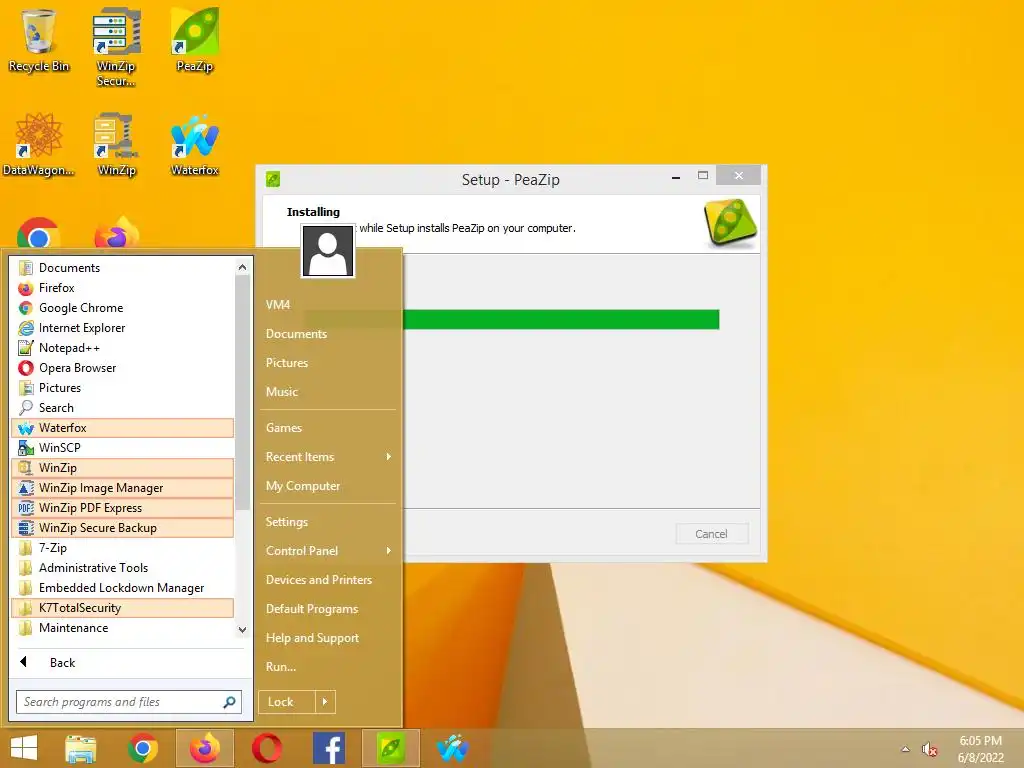Expand the Control Panel submenu
Screen dimensions: 1024x768
click(x=328, y=551)
